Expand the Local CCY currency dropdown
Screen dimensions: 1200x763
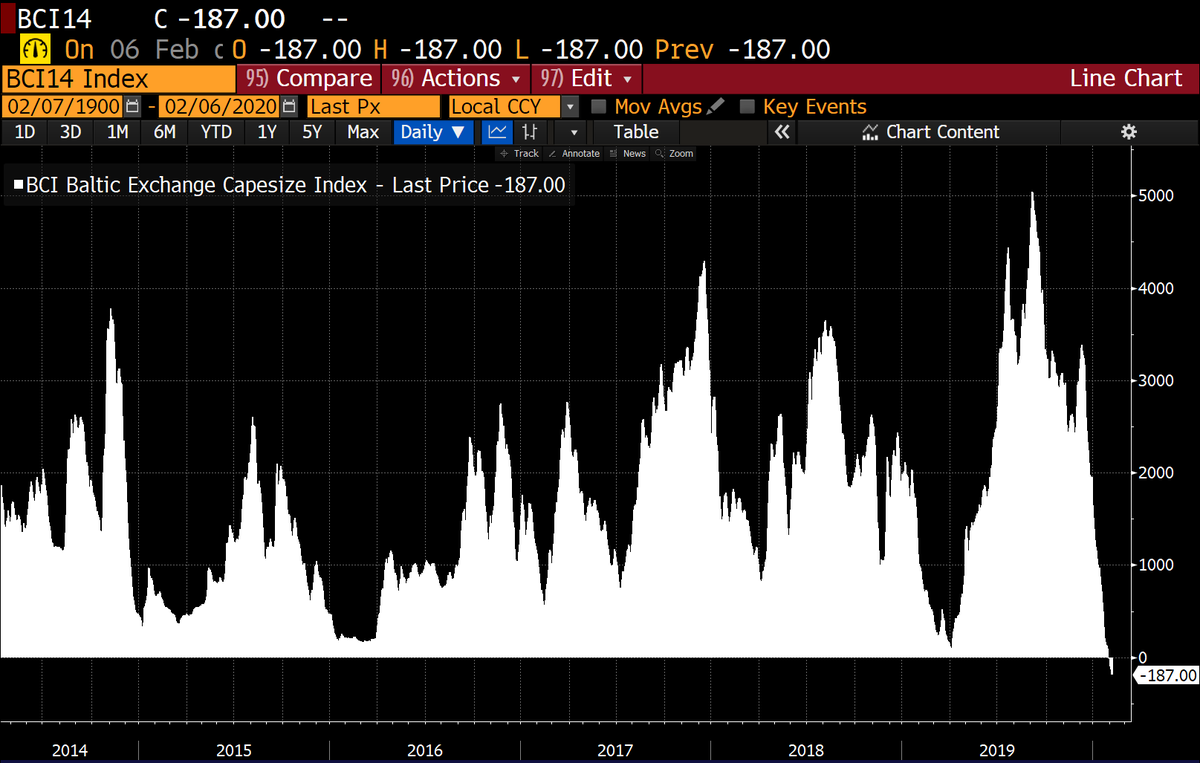[x=570, y=106]
